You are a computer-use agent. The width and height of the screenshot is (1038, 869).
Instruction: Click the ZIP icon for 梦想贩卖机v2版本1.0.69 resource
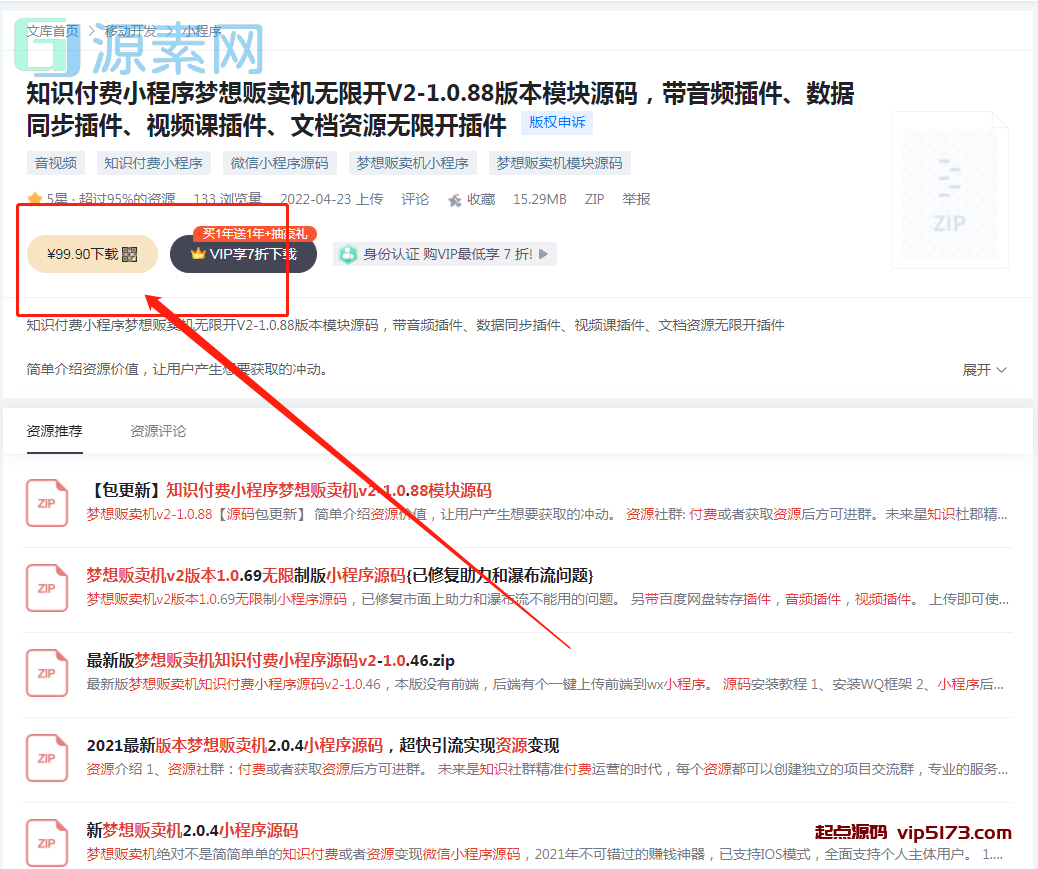pos(47,588)
